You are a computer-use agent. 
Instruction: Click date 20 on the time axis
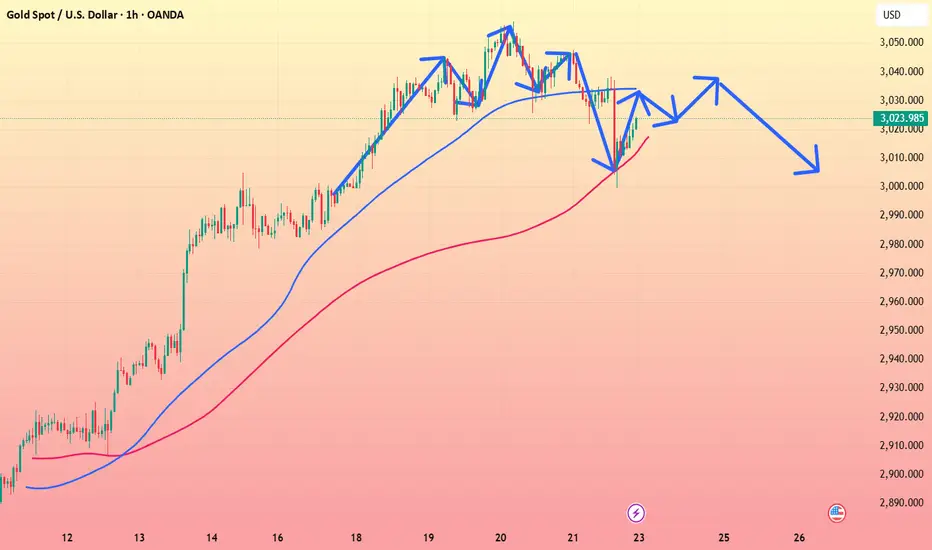point(500,538)
